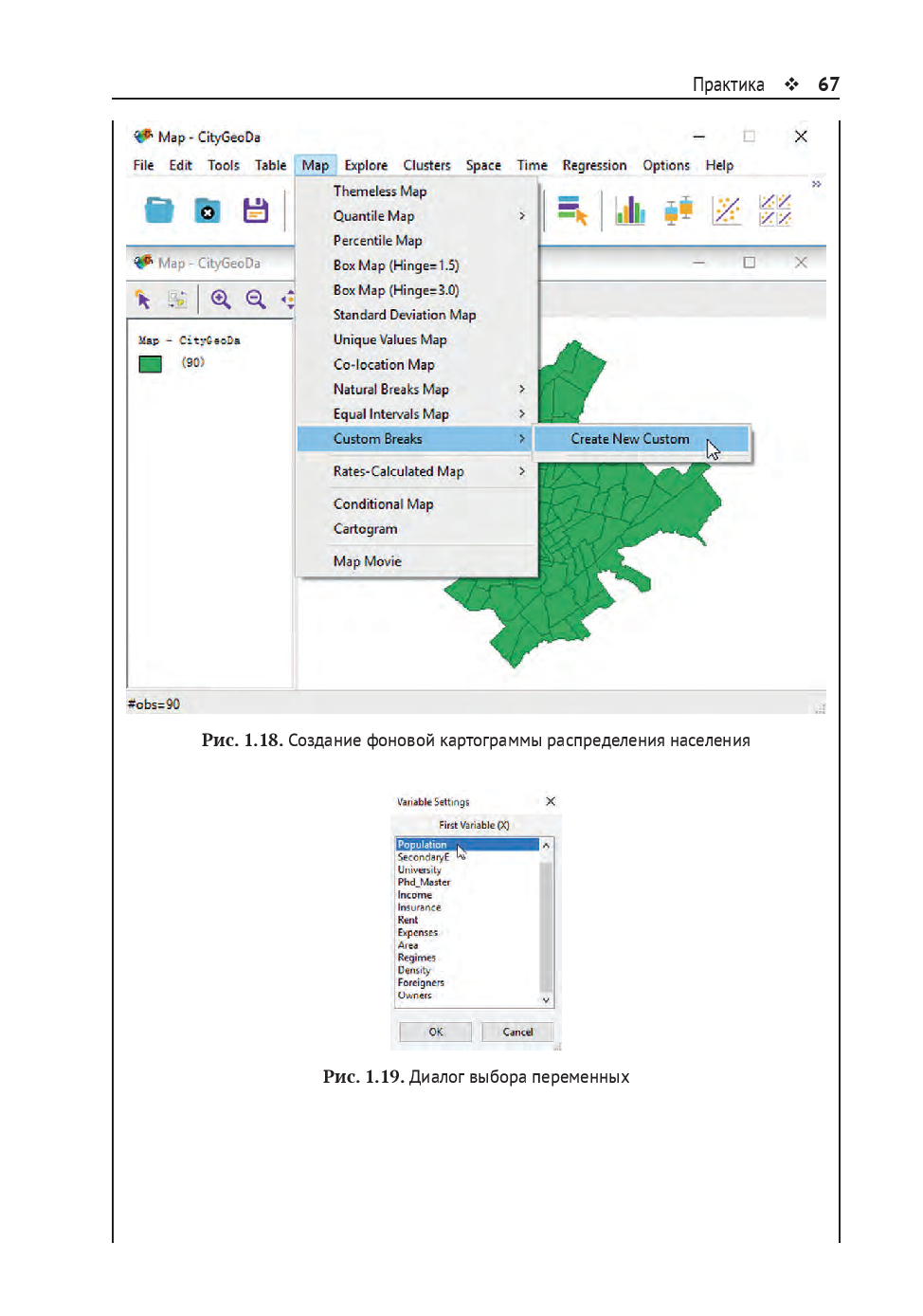Screen dimensions: 923x1316
Task: Click the green legend color swatch
Action: pyautogui.click(x=151, y=364)
